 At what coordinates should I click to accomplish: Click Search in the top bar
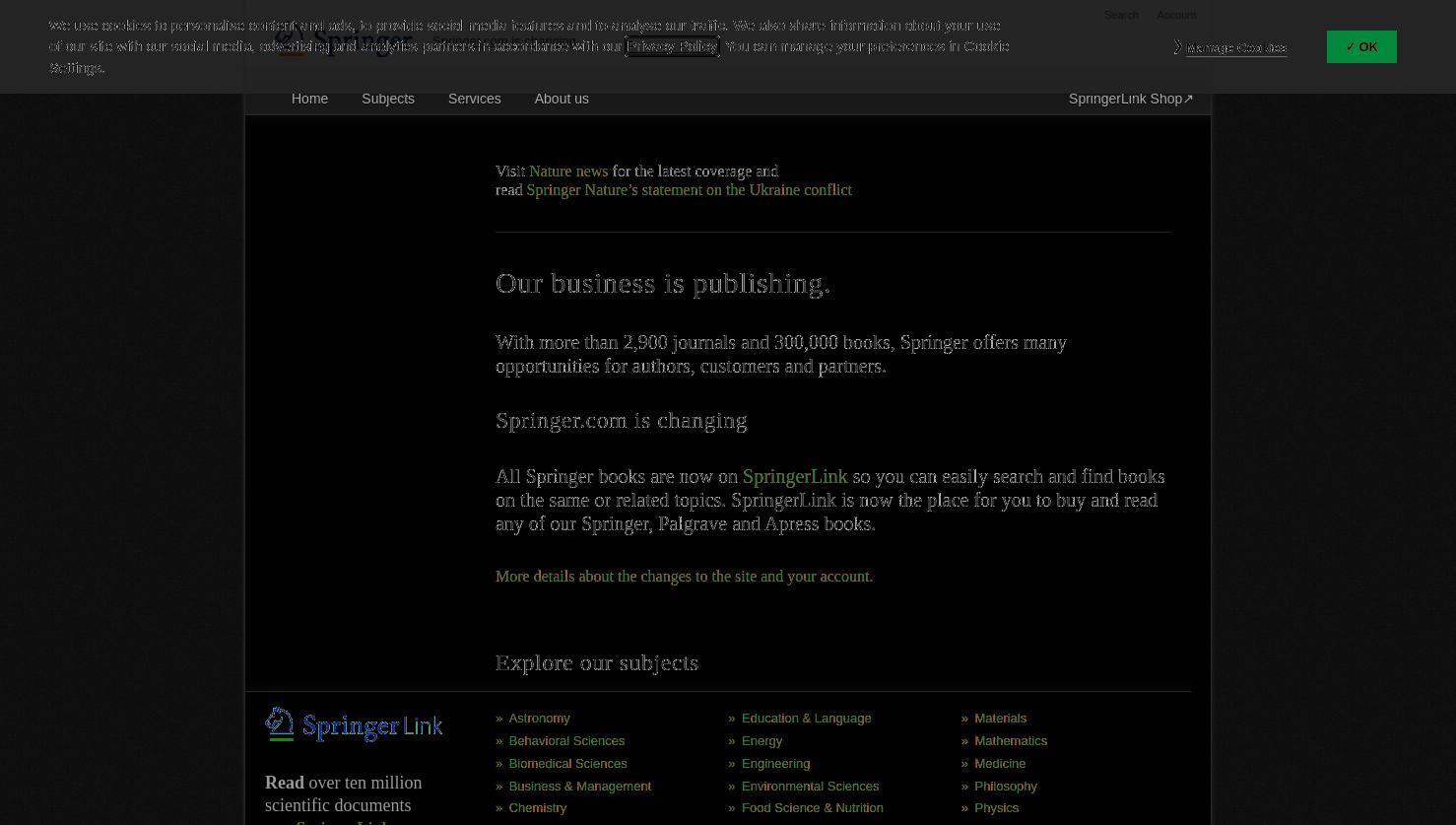pyautogui.click(x=1121, y=15)
